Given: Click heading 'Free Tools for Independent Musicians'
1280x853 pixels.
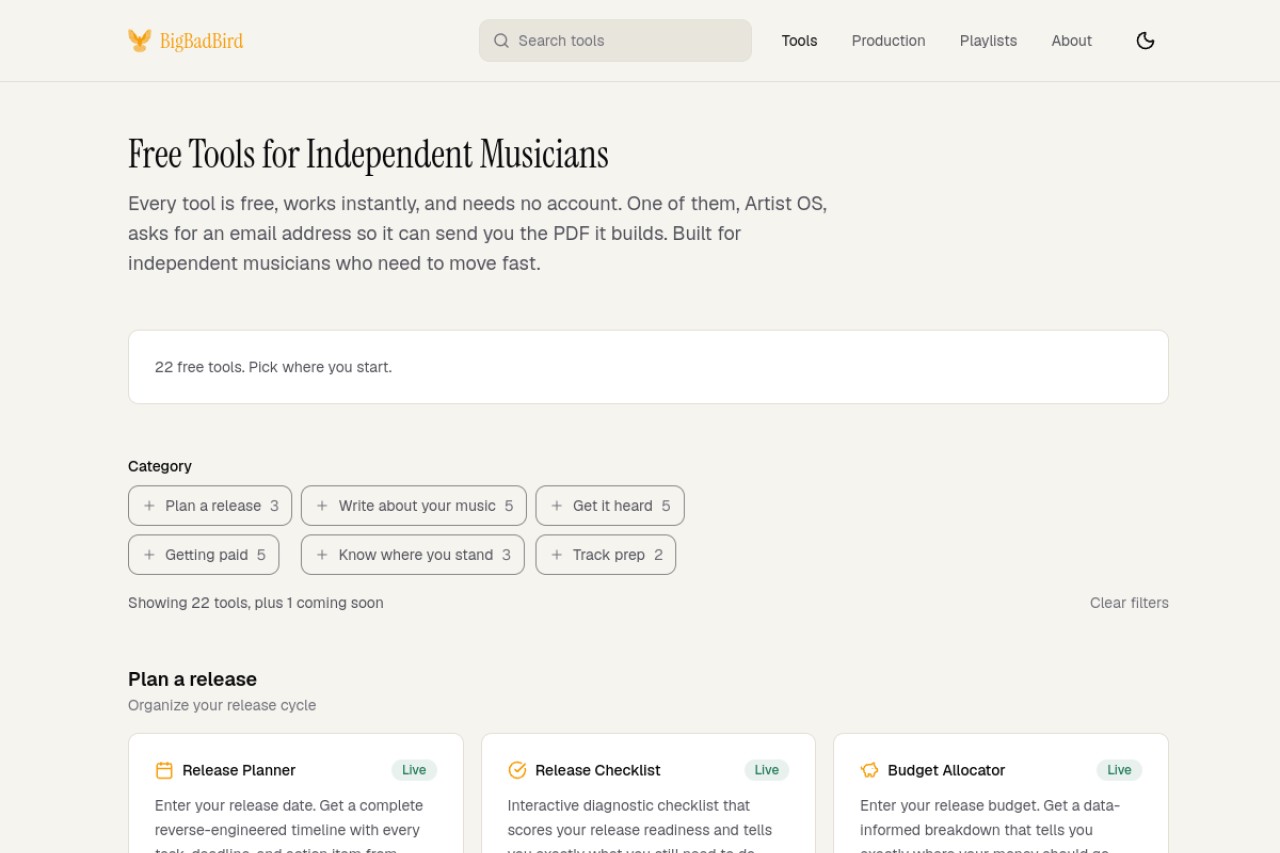Looking at the screenshot, I should pos(368,154).
